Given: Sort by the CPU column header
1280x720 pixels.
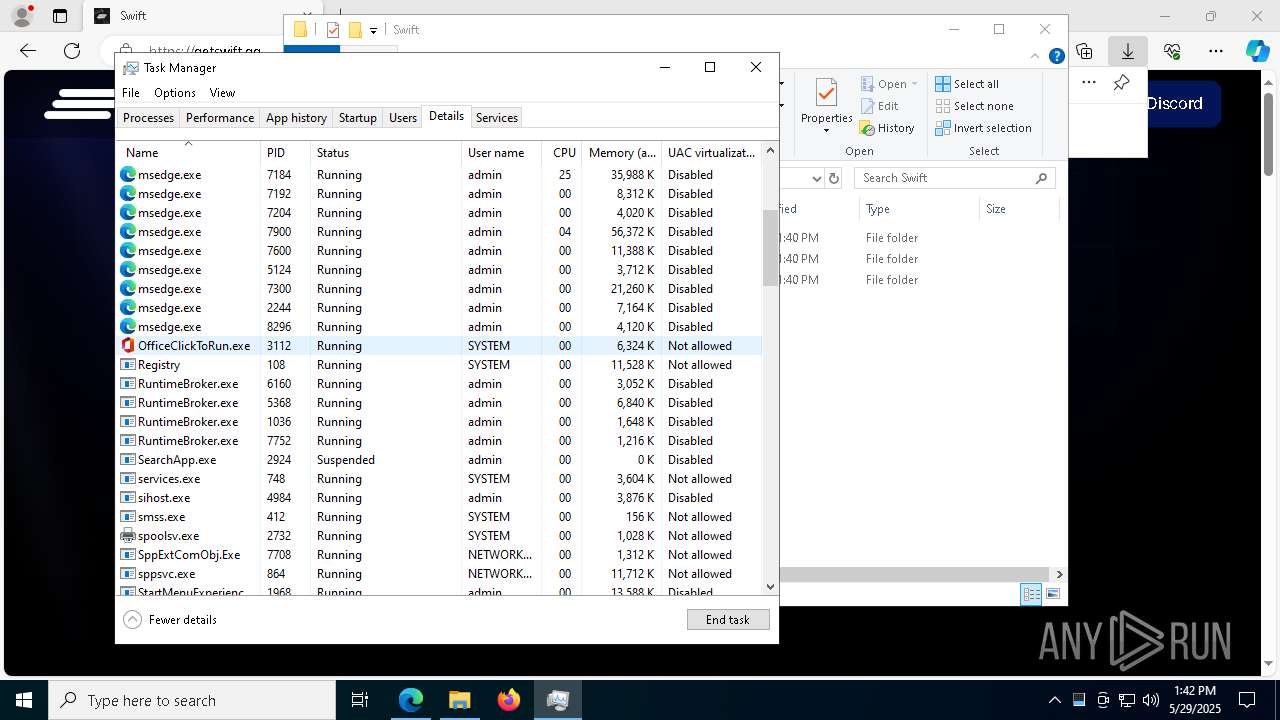Looking at the screenshot, I should pos(561,152).
